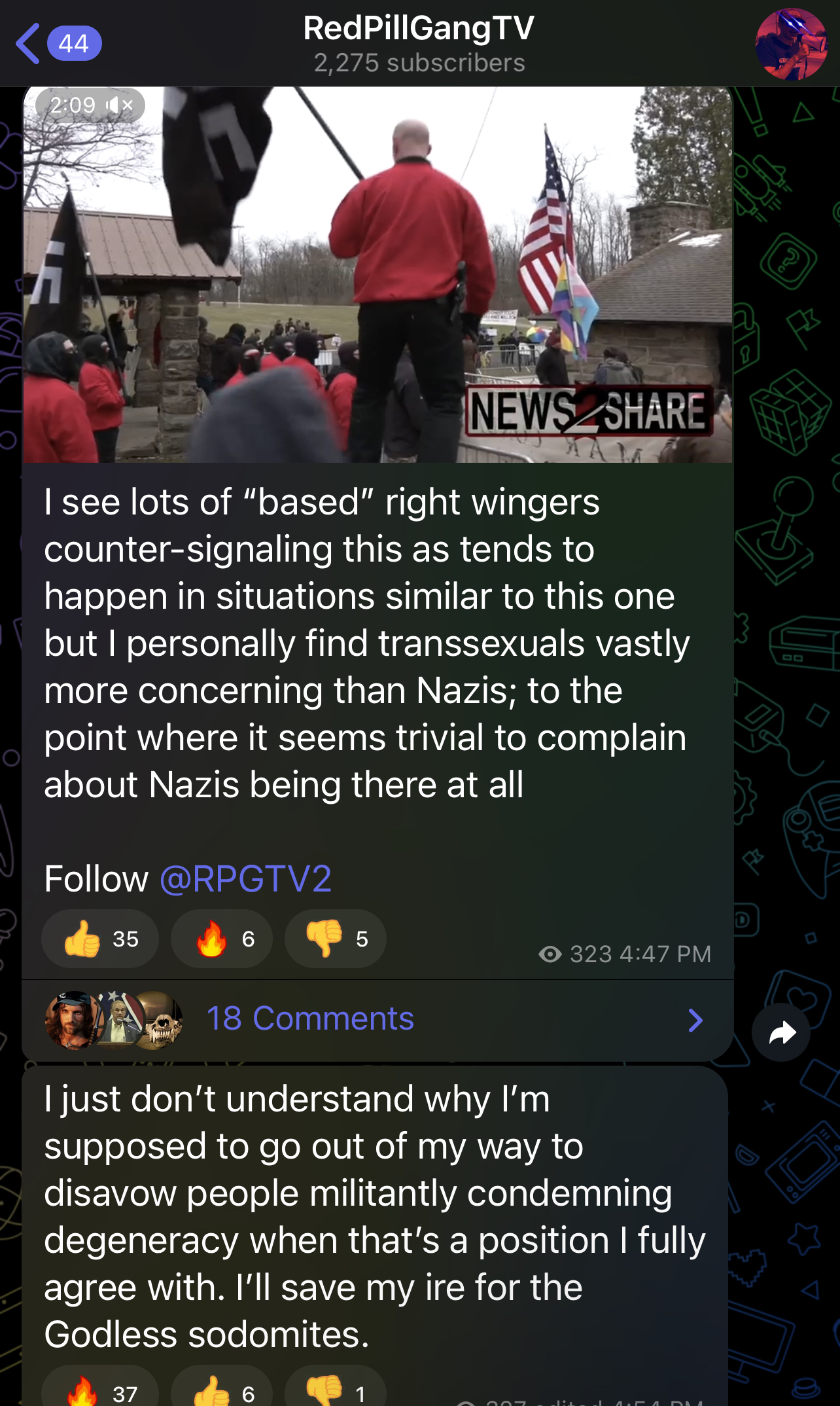
Task: Play the News2Share video
Action: click(377, 275)
